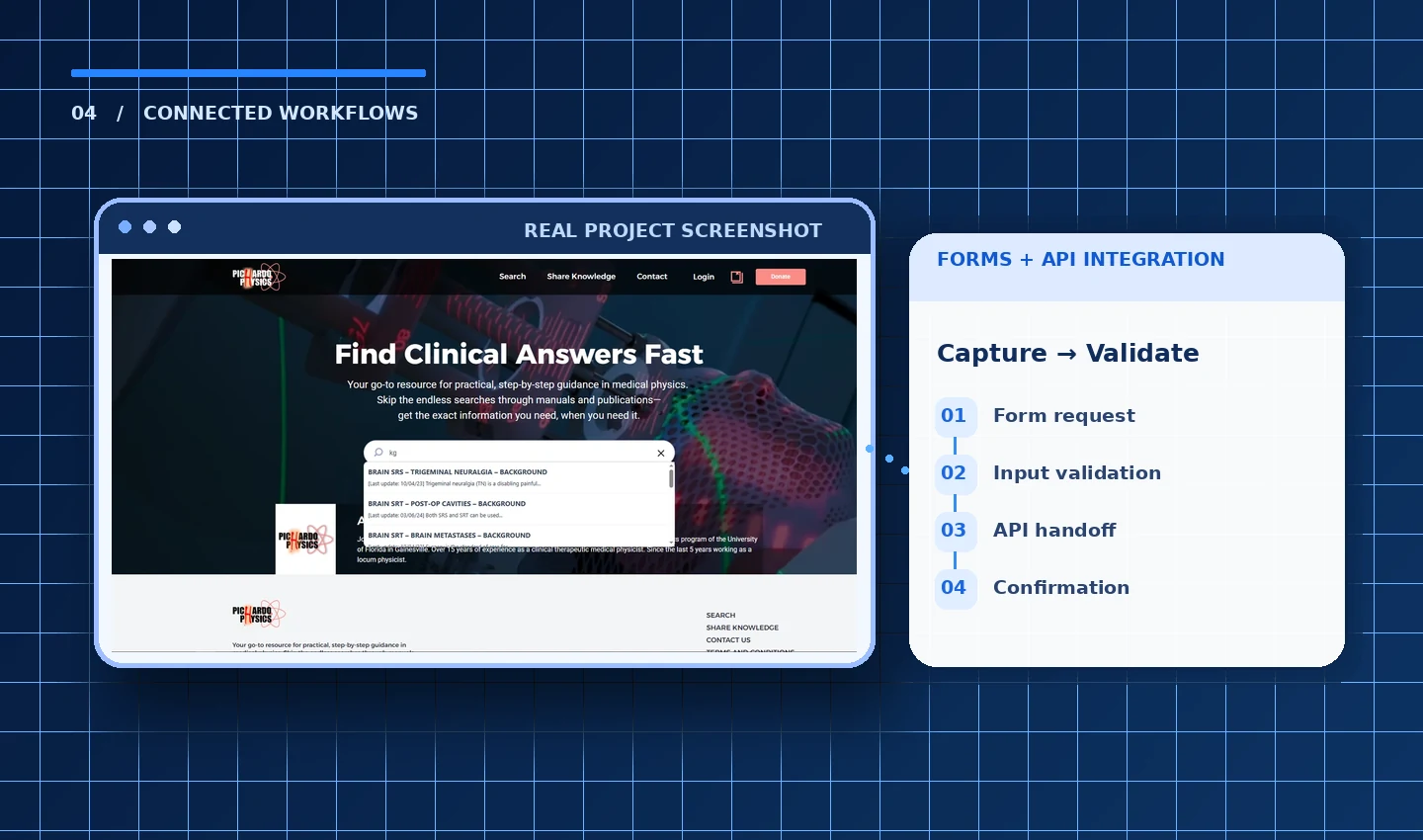Clear the search with the X icon
Screen dimensions: 1423x840
(661, 453)
